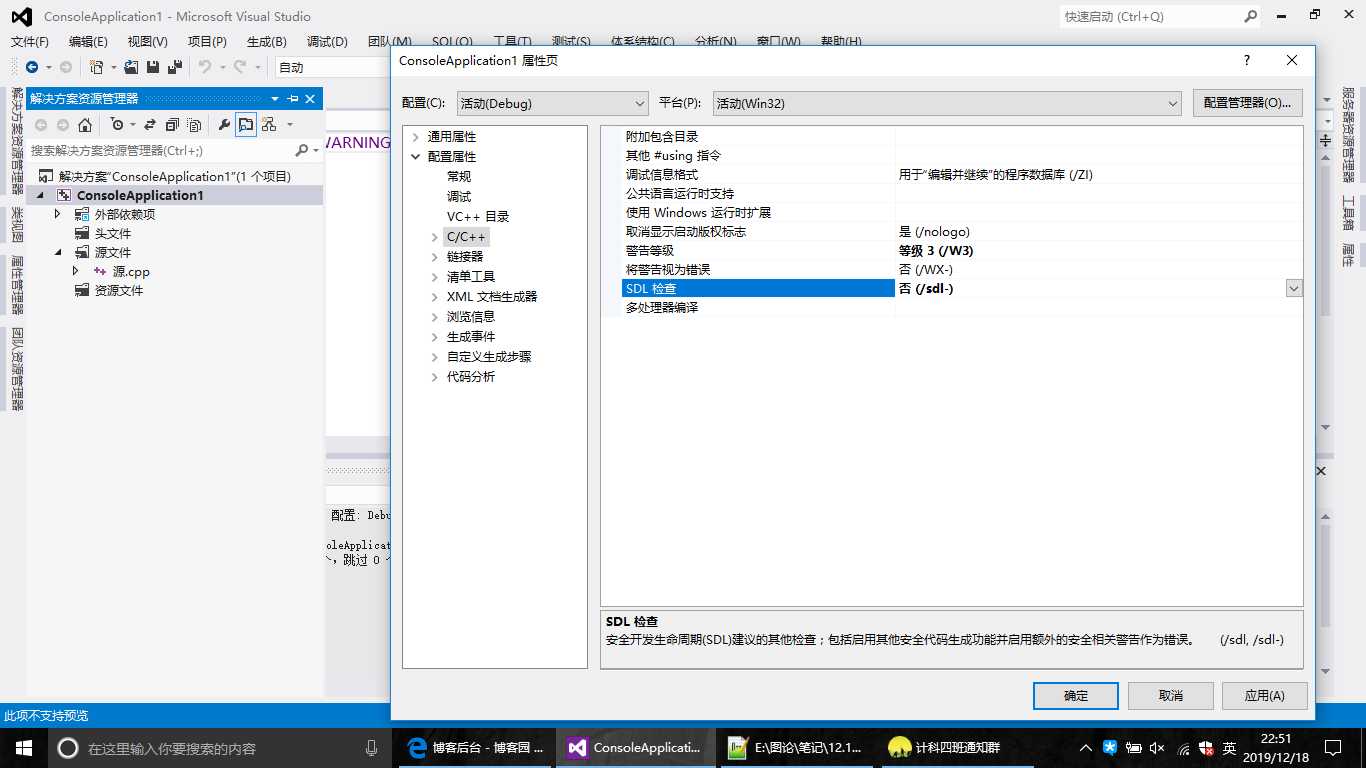The image size is (1366, 768).
Task: Expand the 通用属性 tree node
Action: coord(415,136)
